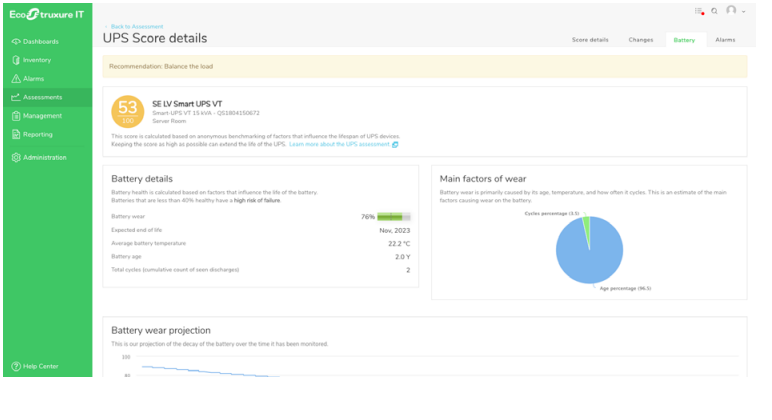Select Assessments in the left sidebar
The width and height of the screenshot is (772, 420).
coord(42,97)
